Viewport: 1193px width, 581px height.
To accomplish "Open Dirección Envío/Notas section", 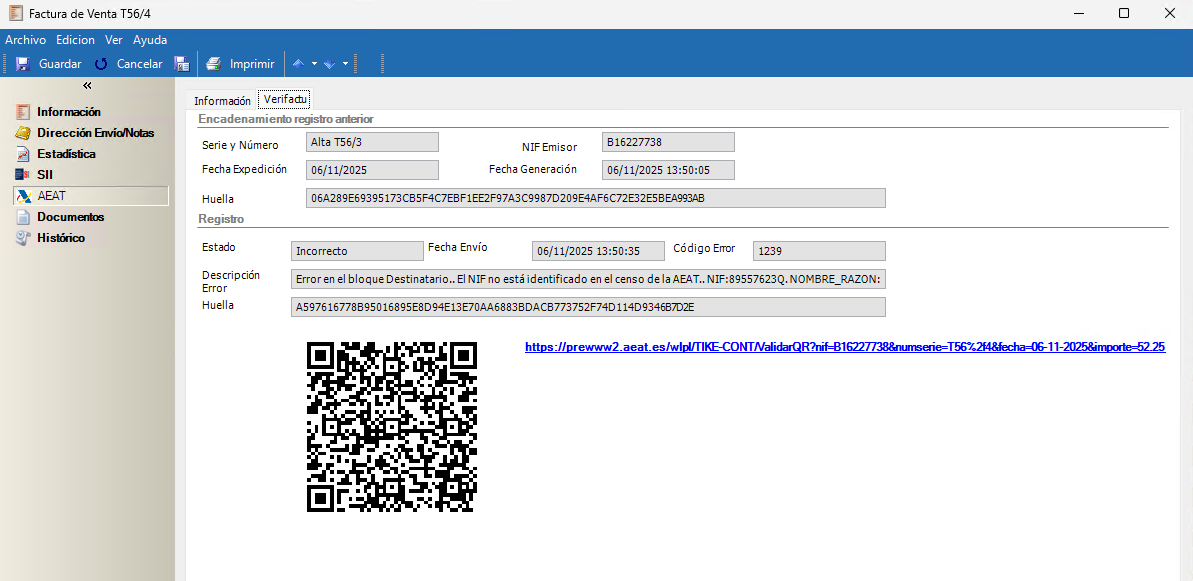I will 95,133.
